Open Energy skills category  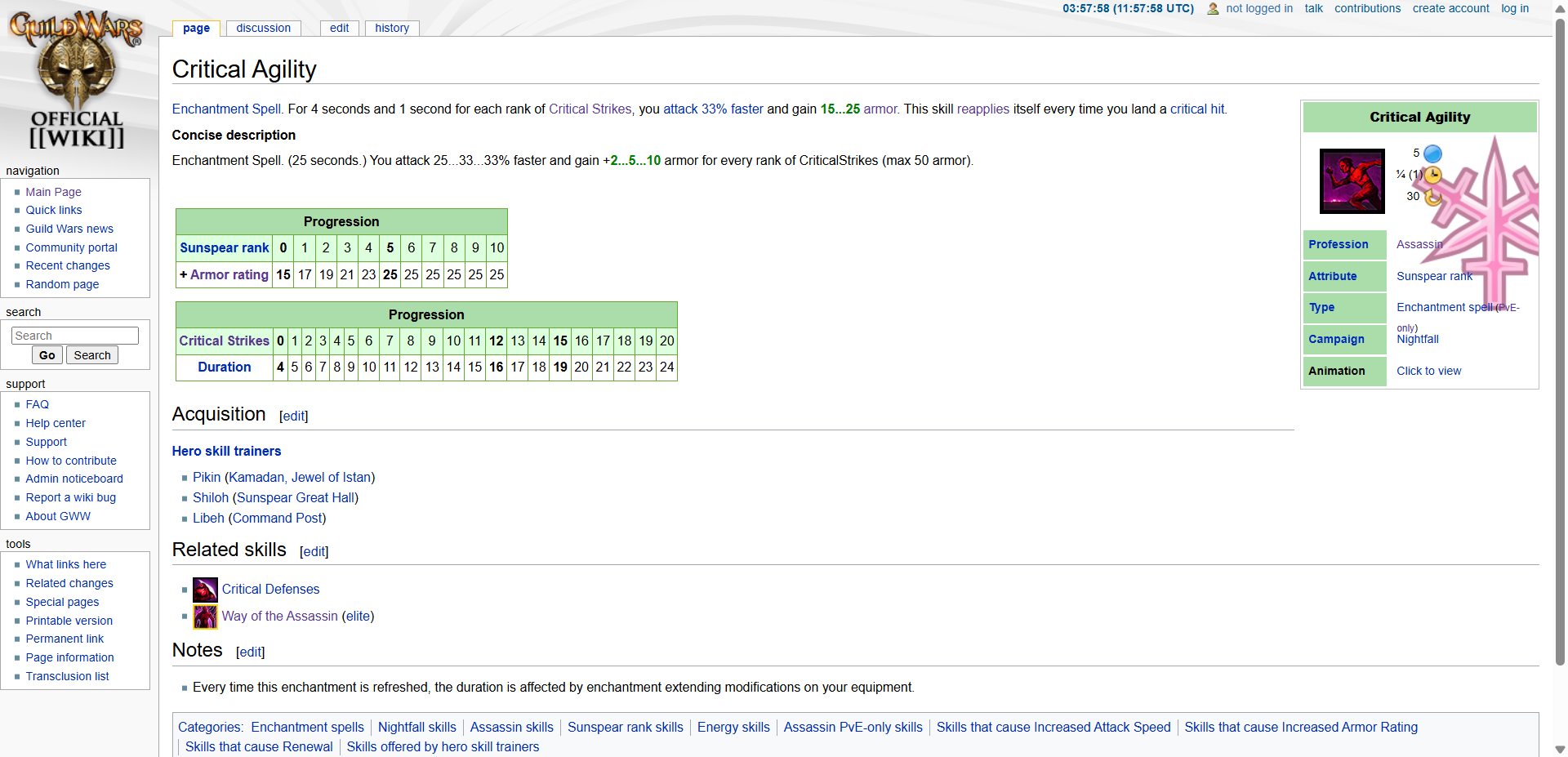click(x=733, y=727)
